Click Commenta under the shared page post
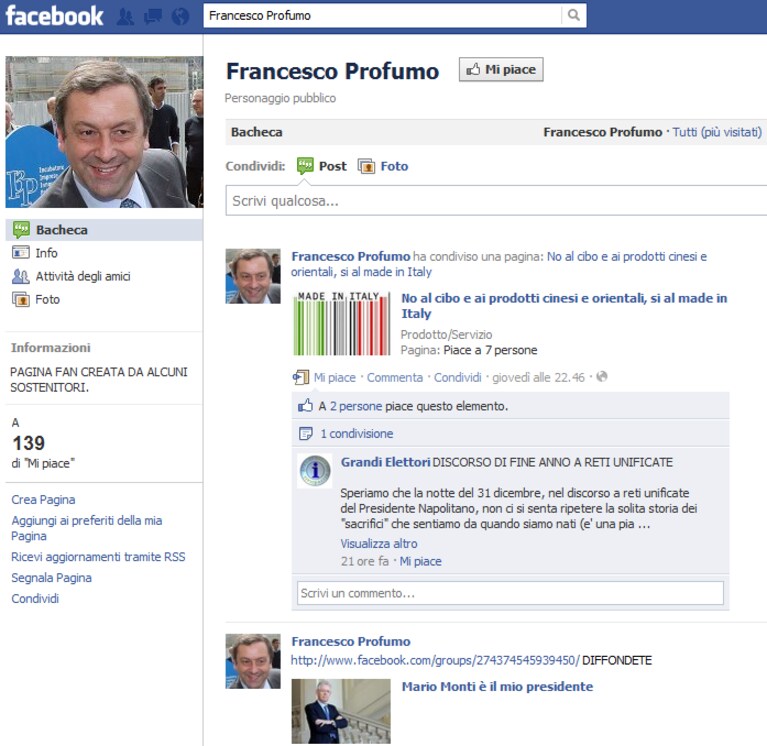767x746 pixels. point(395,378)
